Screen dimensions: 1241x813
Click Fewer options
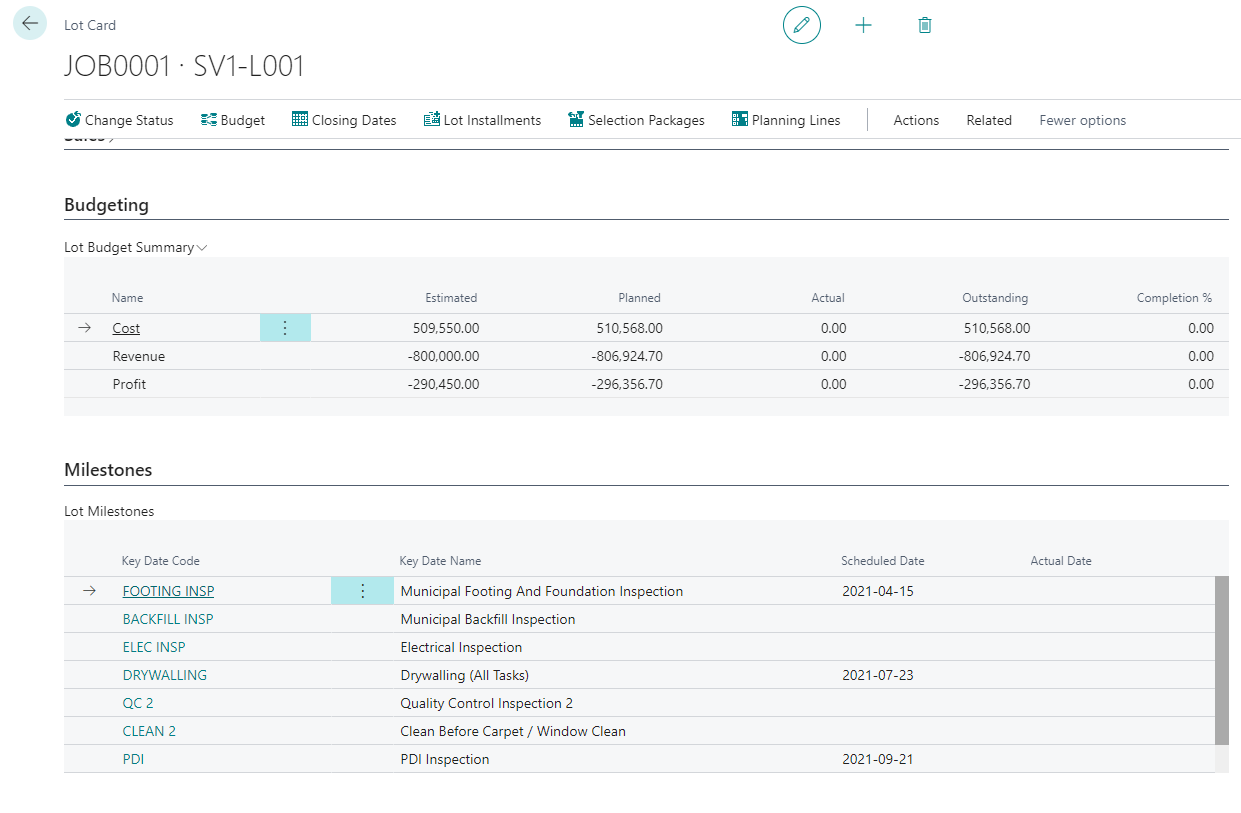click(1082, 120)
